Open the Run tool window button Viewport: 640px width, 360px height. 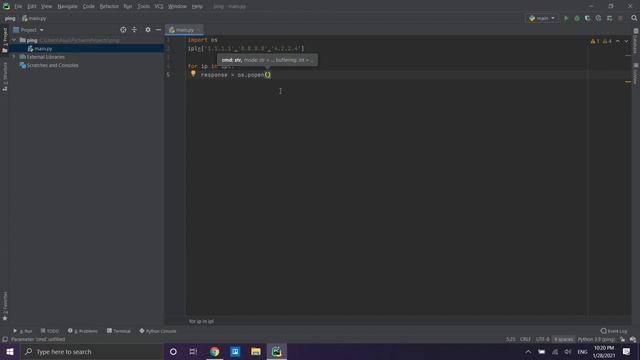pos(22,331)
